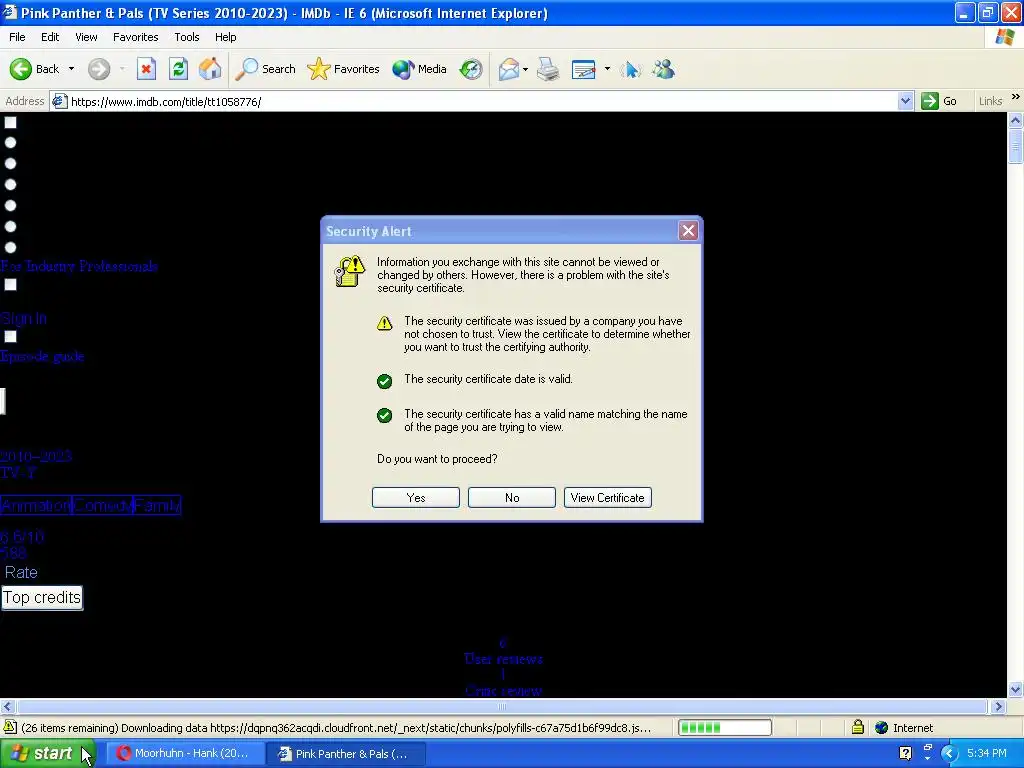Switch to Moorhuhn - Hank taskbar window

pyautogui.click(x=185, y=753)
